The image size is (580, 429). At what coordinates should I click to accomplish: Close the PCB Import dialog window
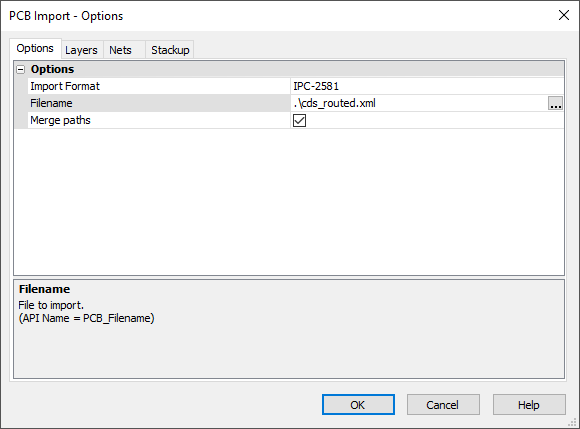pos(564,15)
